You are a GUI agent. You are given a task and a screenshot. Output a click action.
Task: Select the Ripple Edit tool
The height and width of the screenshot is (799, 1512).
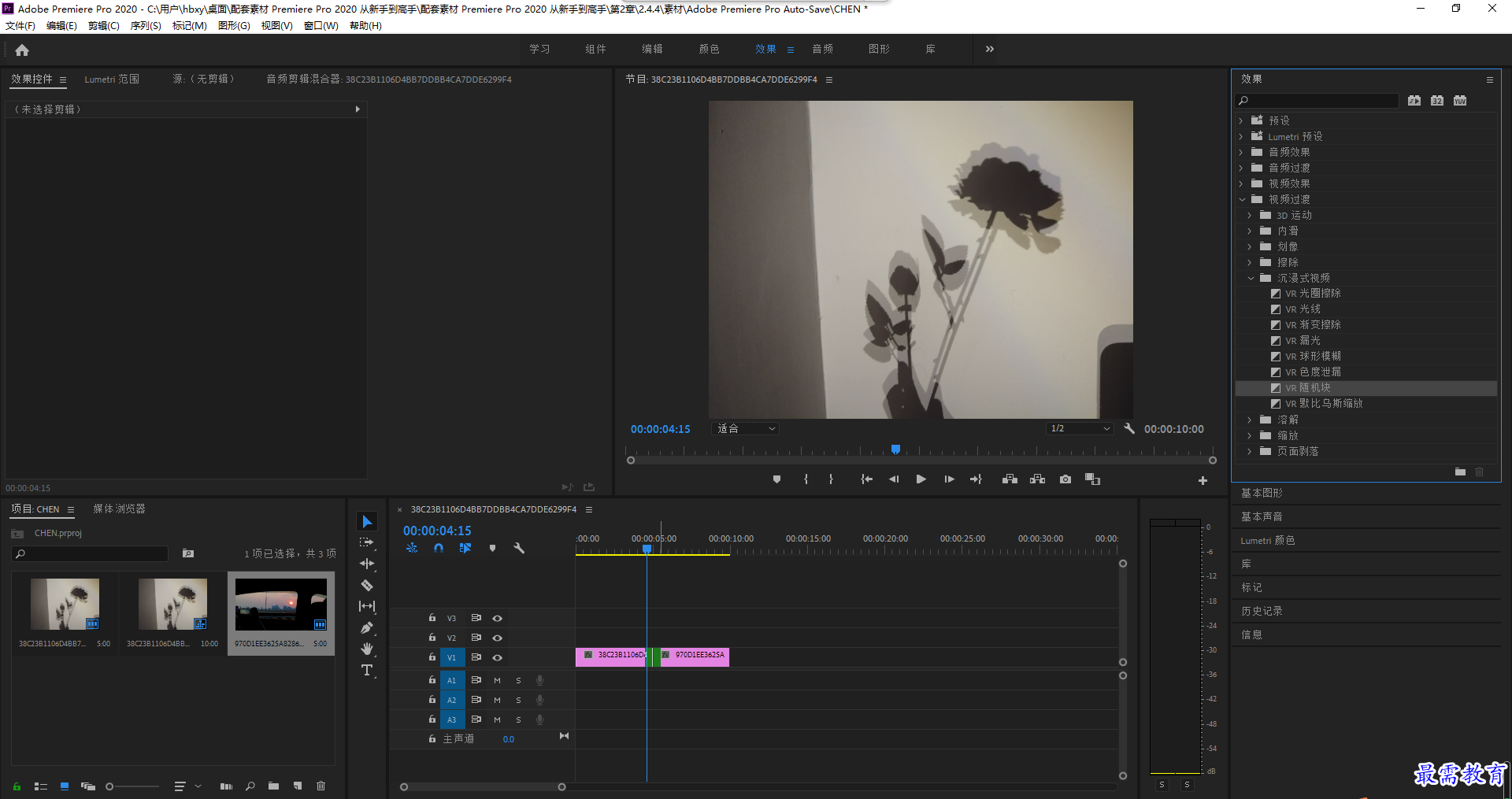[x=367, y=564]
